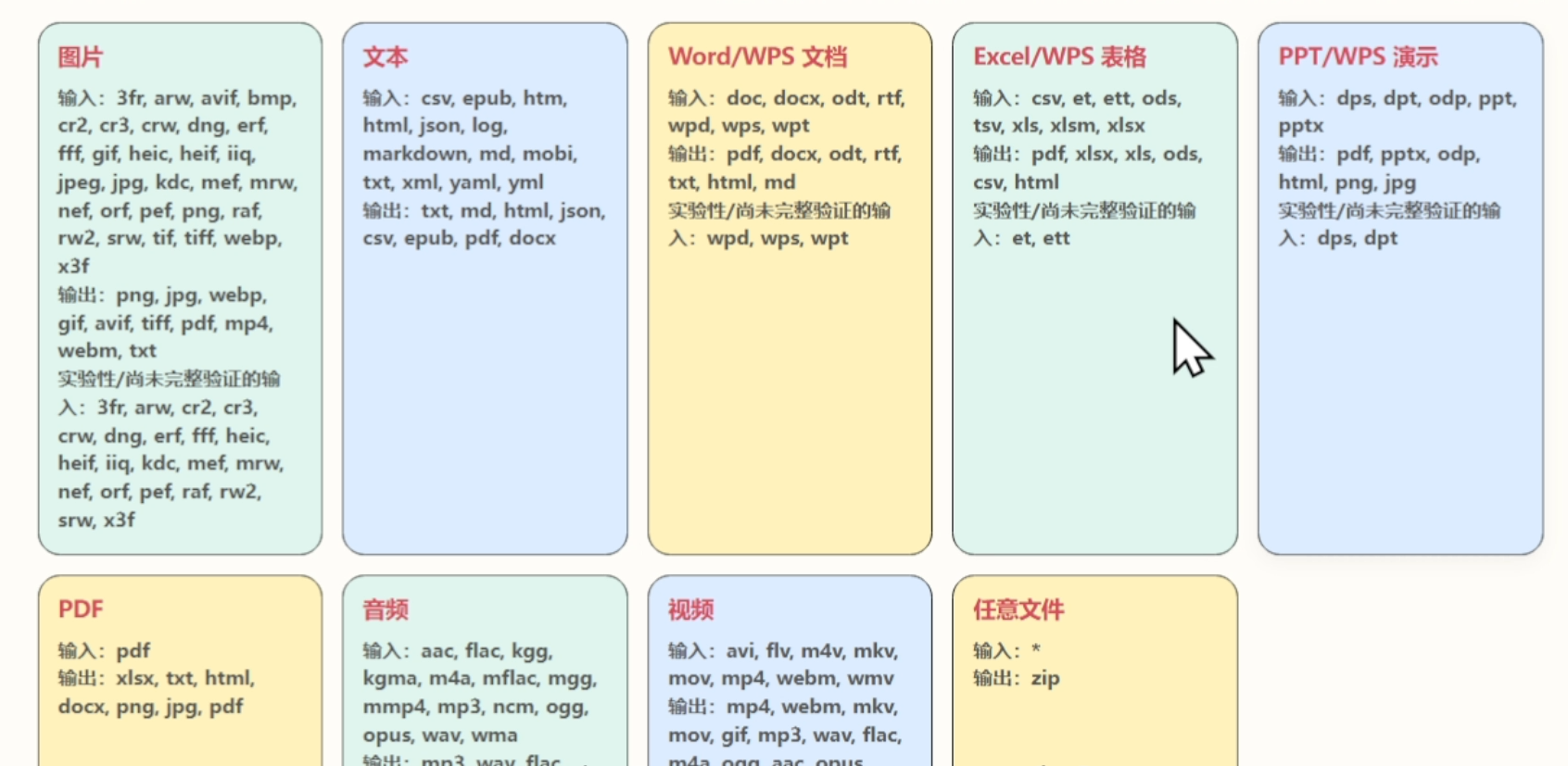Click the "csv, epub, pdf, docx" line
Image resolution: width=1568 pixels, height=766 pixels.
[460, 238]
